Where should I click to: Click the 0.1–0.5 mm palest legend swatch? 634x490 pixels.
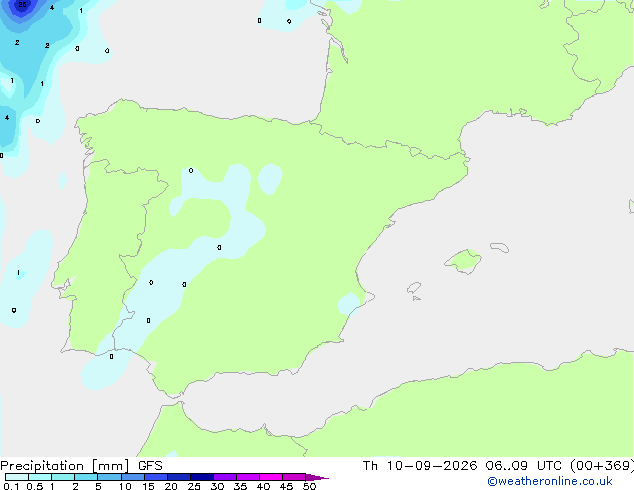tap(17, 477)
